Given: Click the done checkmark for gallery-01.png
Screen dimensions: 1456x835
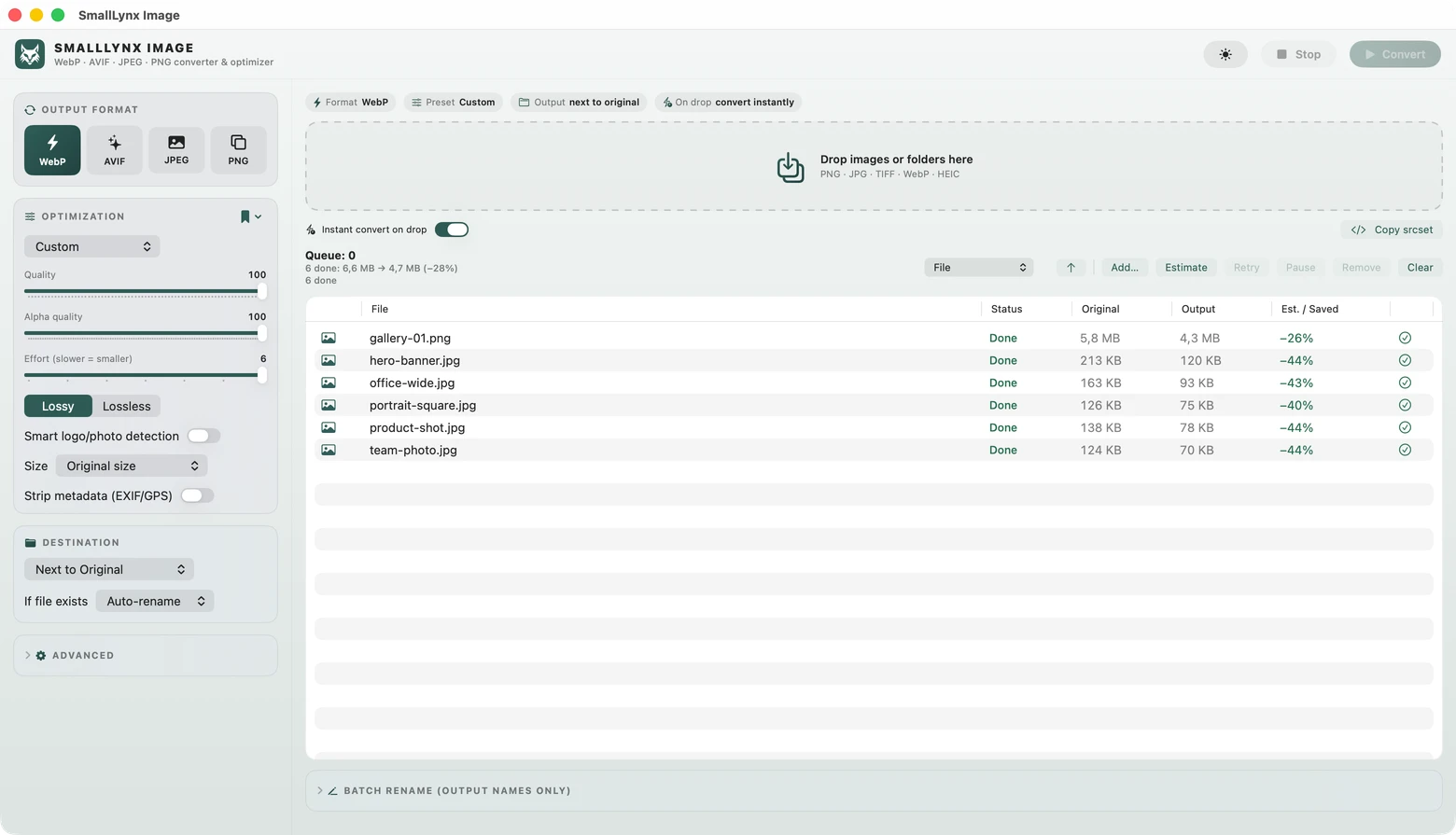Looking at the screenshot, I should (1405, 338).
